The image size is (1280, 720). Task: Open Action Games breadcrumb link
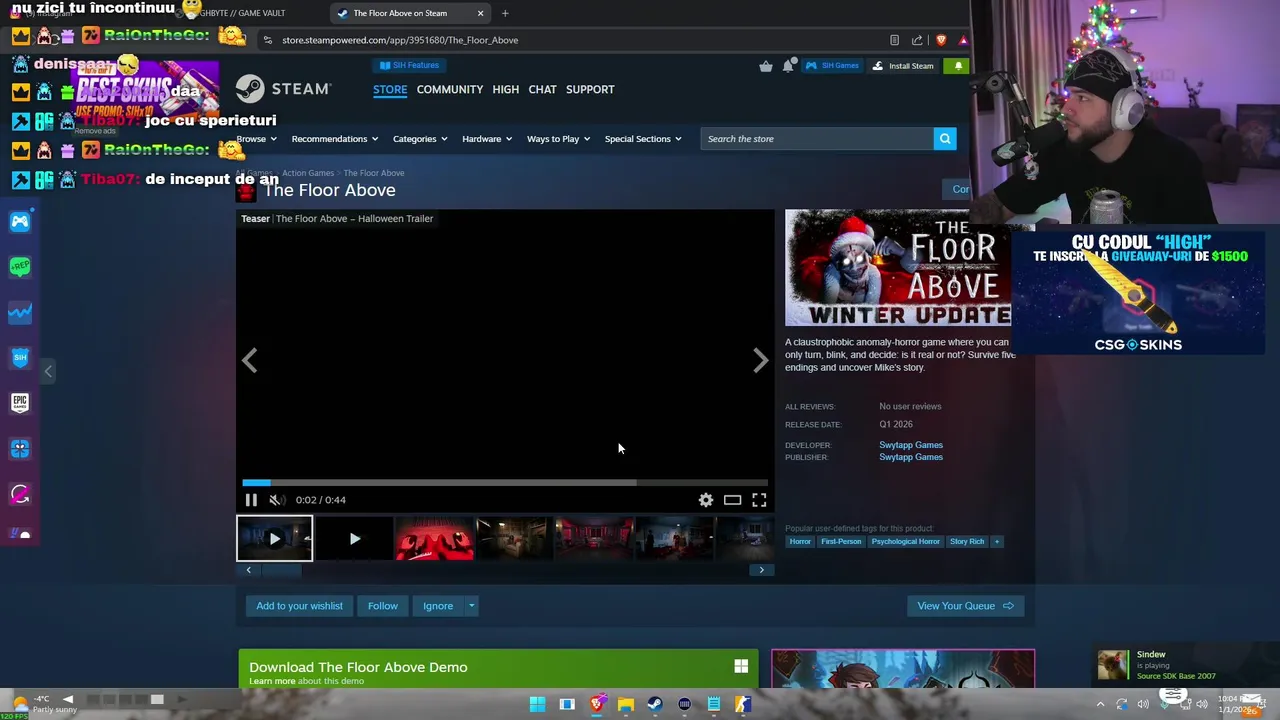[x=308, y=173]
